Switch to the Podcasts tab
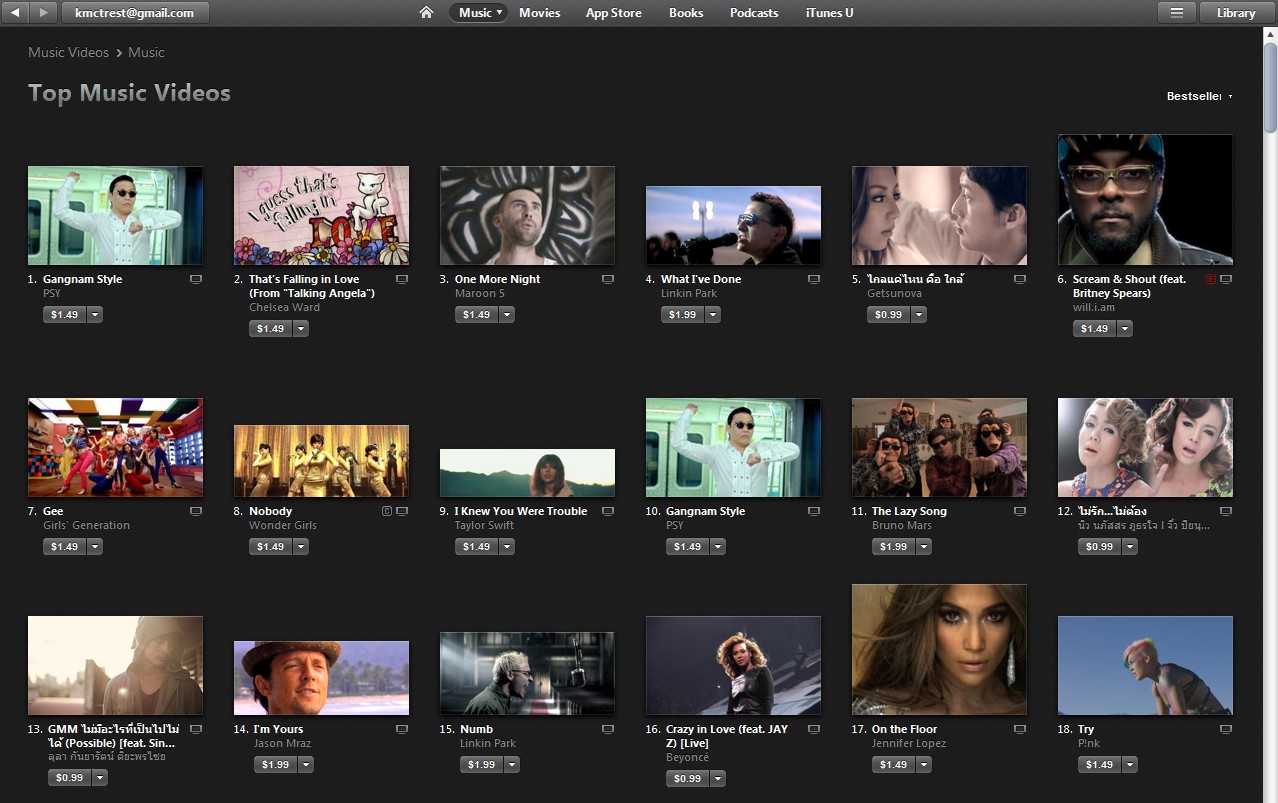 pos(754,13)
